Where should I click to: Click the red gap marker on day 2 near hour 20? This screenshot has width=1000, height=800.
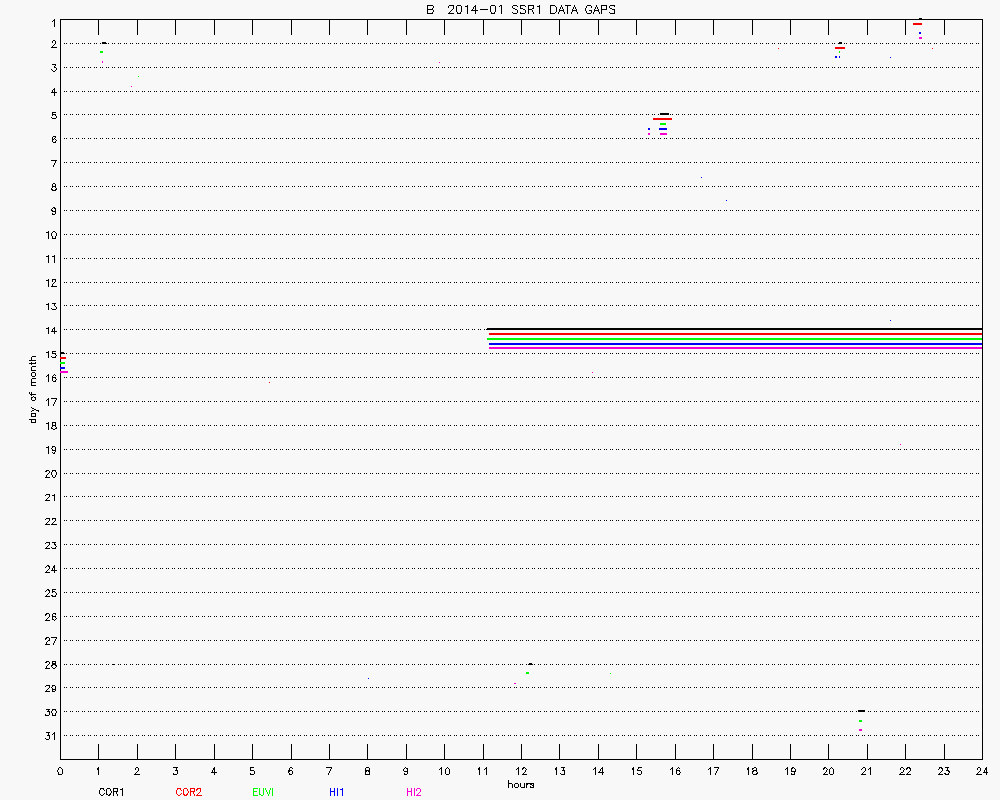tap(840, 48)
